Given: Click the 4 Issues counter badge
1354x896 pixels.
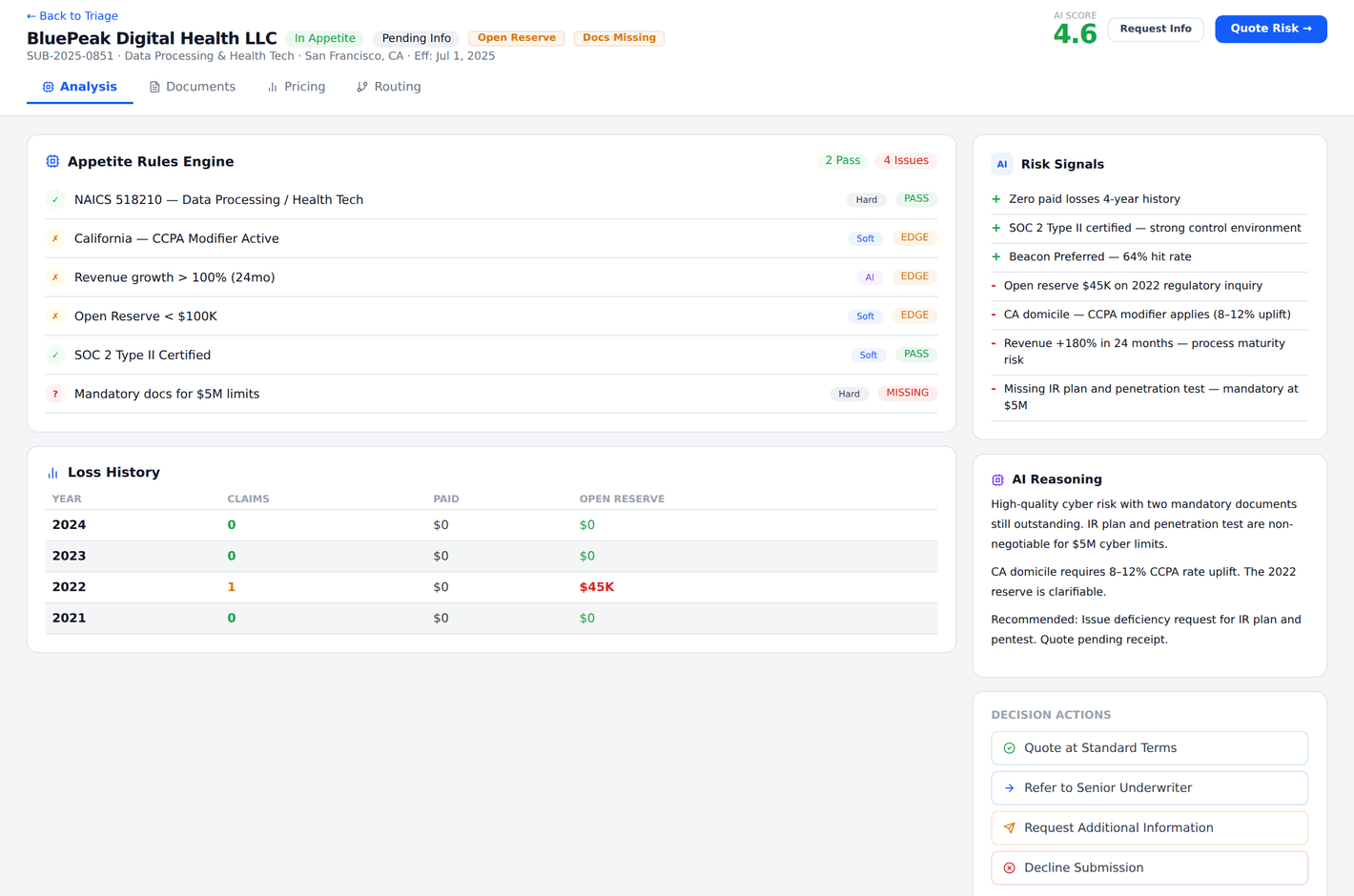Looking at the screenshot, I should (906, 161).
